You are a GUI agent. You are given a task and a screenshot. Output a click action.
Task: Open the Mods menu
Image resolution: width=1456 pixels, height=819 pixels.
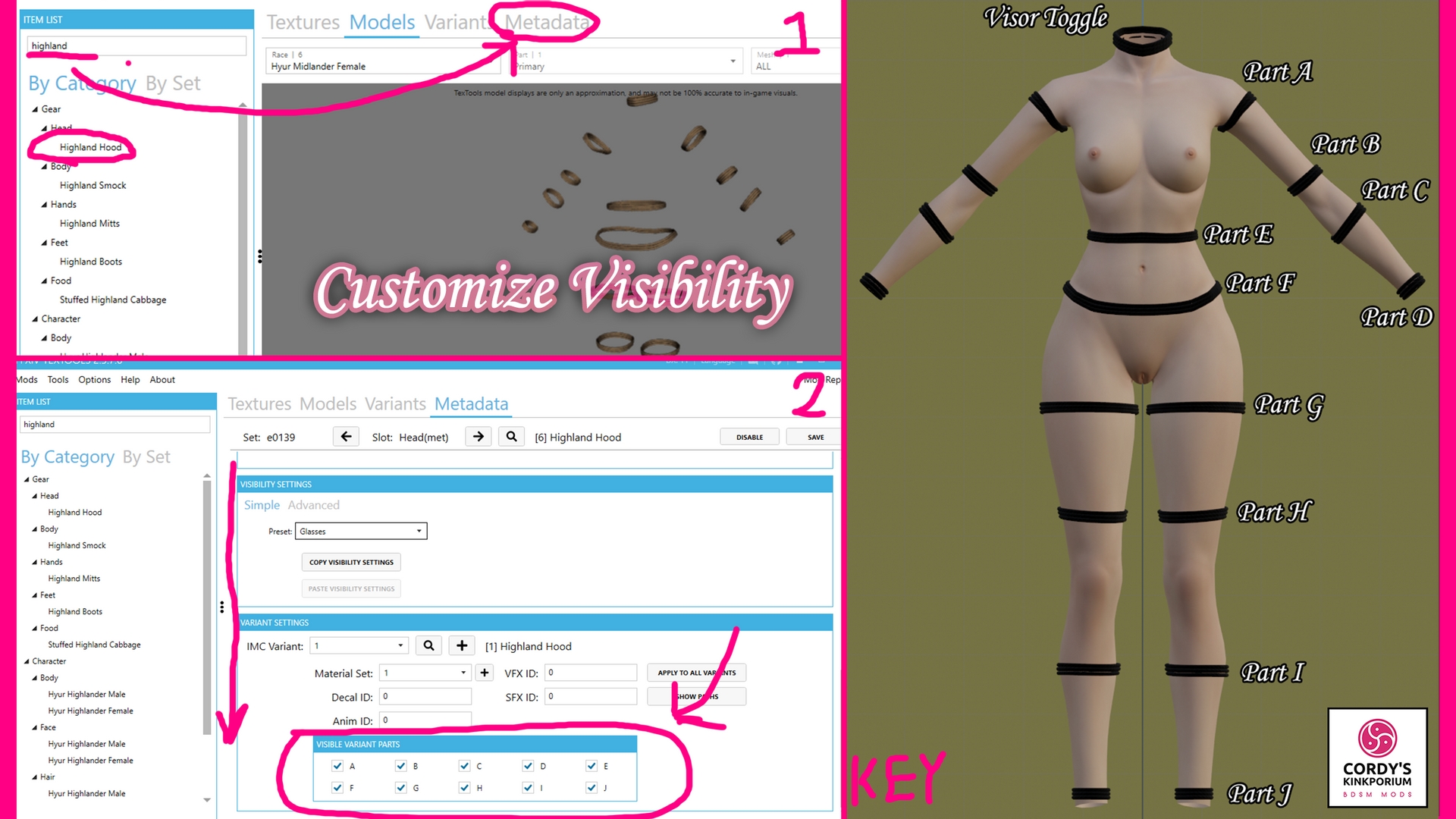click(27, 379)
